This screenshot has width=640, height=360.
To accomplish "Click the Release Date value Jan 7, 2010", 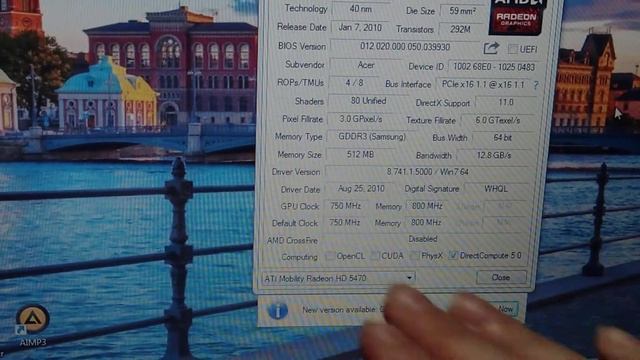I will tap(360, 28).
